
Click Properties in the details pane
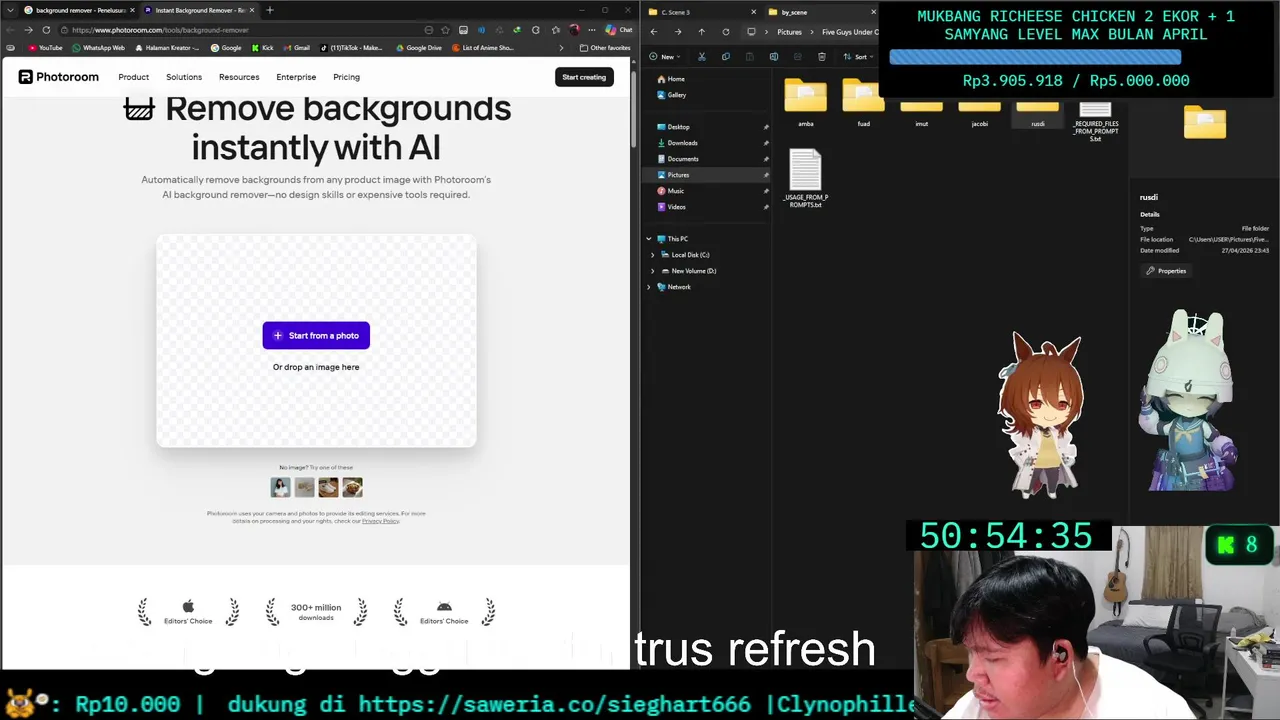(x=1166, y=271)
